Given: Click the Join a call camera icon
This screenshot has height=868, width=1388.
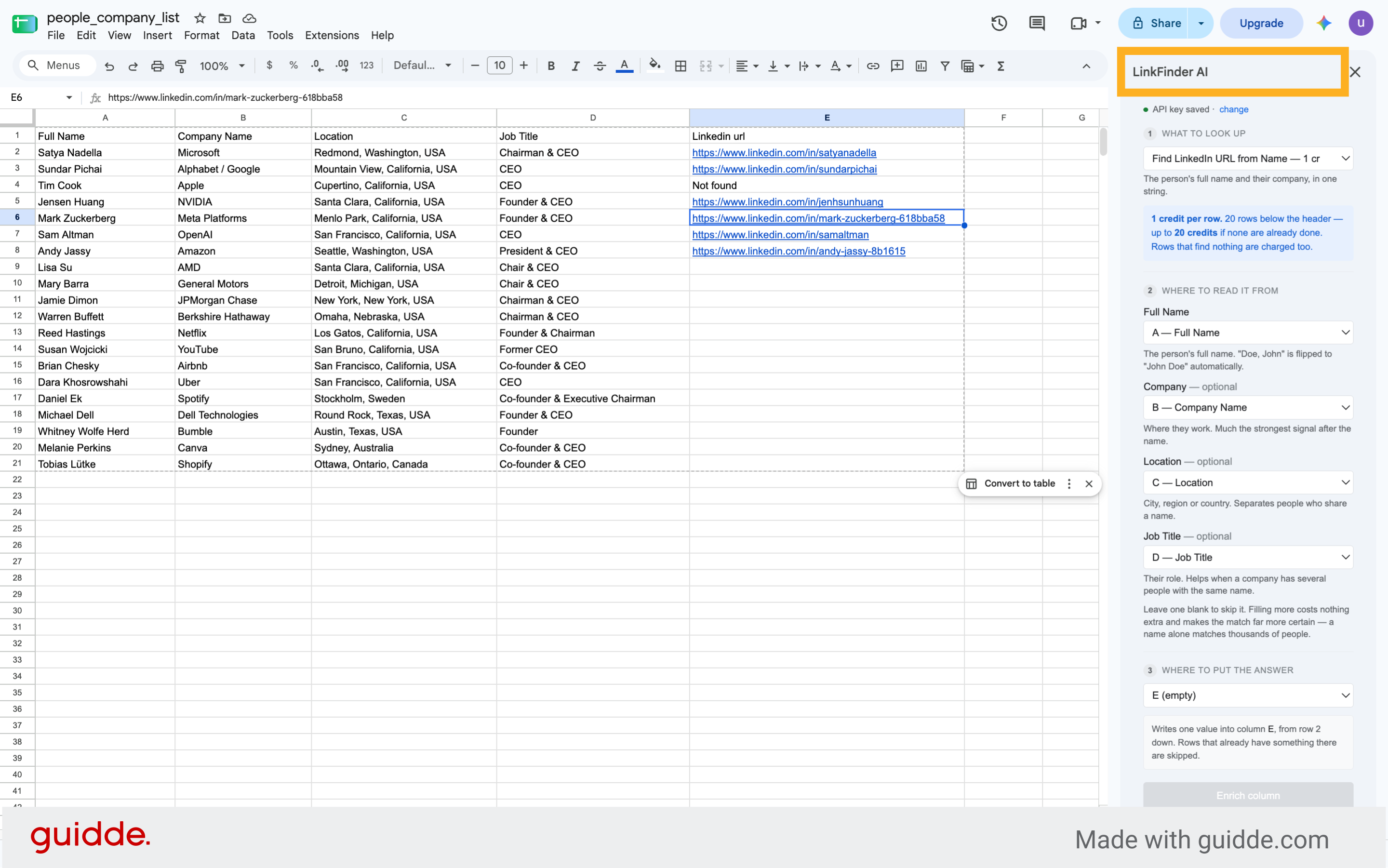Looking at the screenshot, I should click(1079, 23).
